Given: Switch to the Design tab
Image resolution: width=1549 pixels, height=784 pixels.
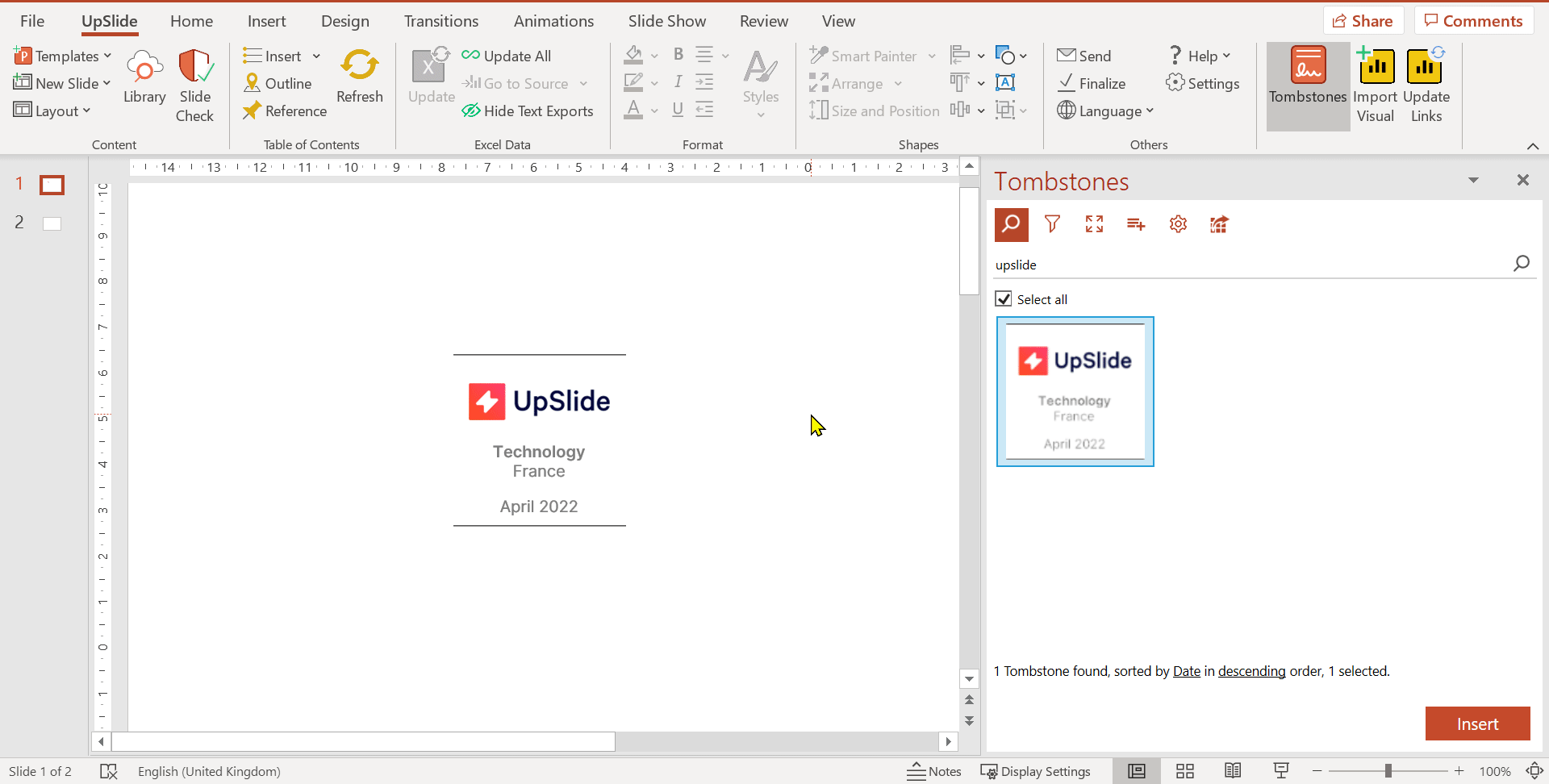Looking at the screenshot, I should 344,22.
